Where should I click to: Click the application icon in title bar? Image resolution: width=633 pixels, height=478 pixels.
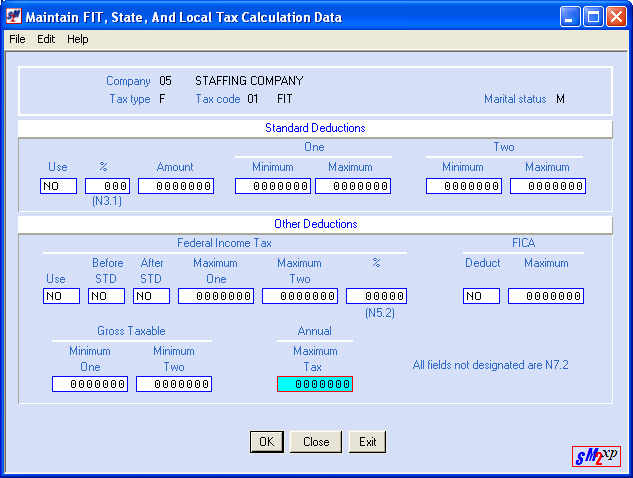tap(13, 17)
